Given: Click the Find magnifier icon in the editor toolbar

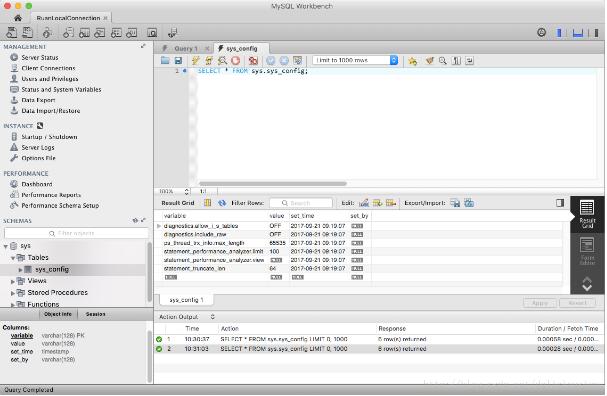Looking at the screenshot, I should pyautogui.click(x=443, y=60).
